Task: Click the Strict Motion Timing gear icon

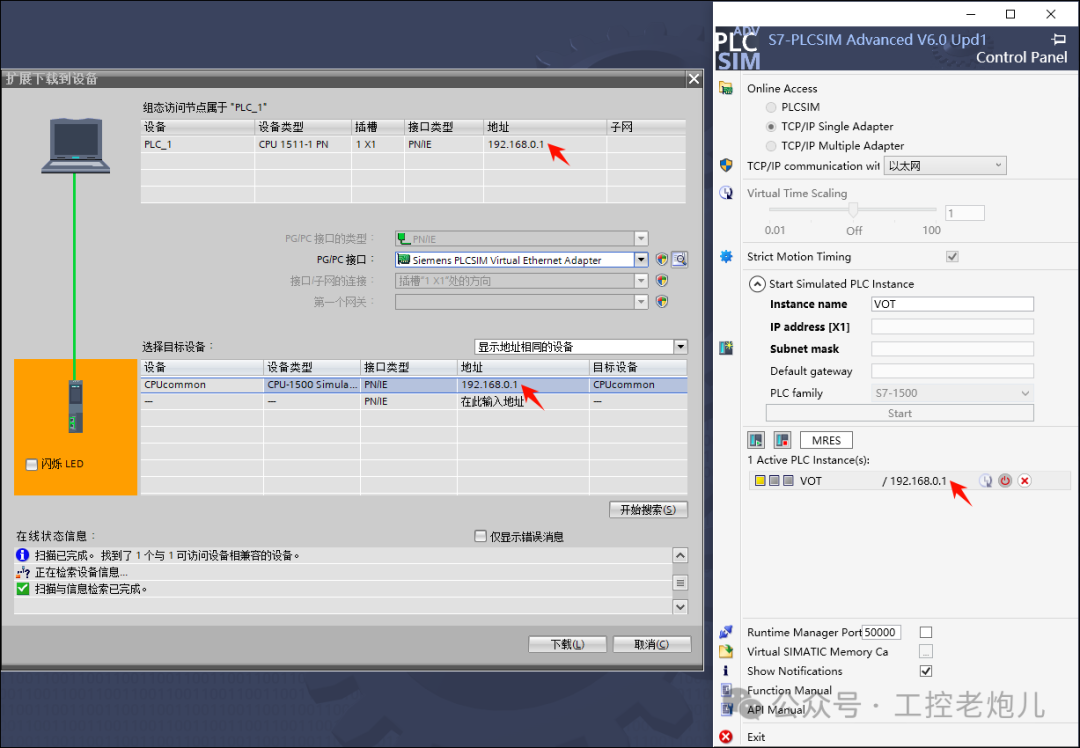Action: click(x=726, y=256)
